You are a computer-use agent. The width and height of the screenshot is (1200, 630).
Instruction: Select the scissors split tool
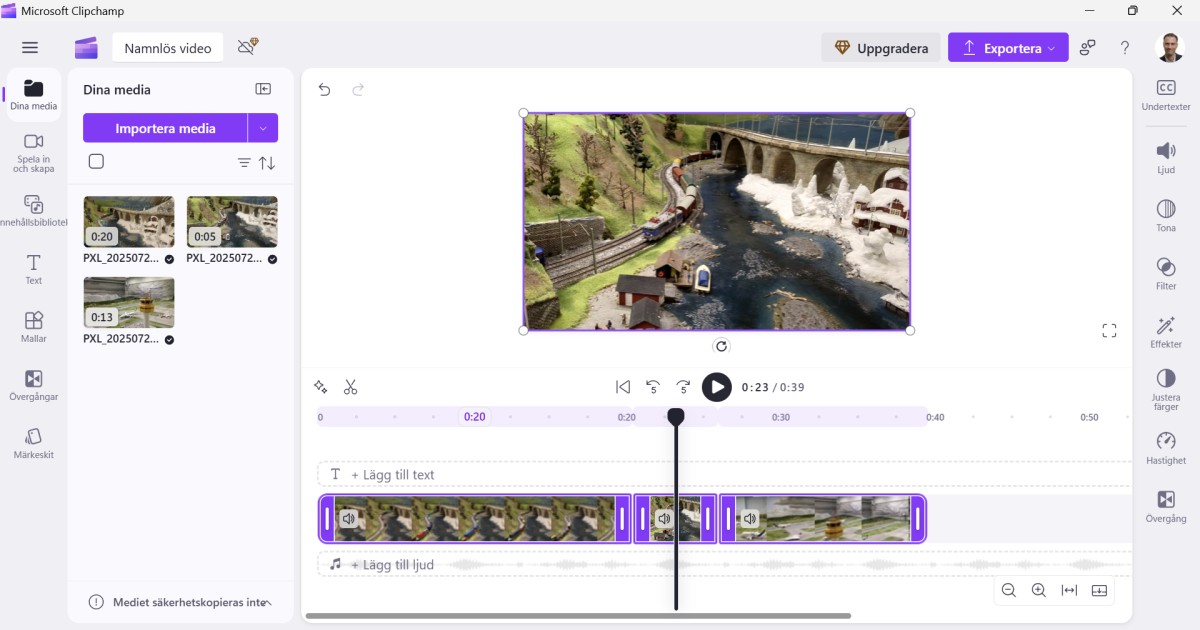pos(351,386)
